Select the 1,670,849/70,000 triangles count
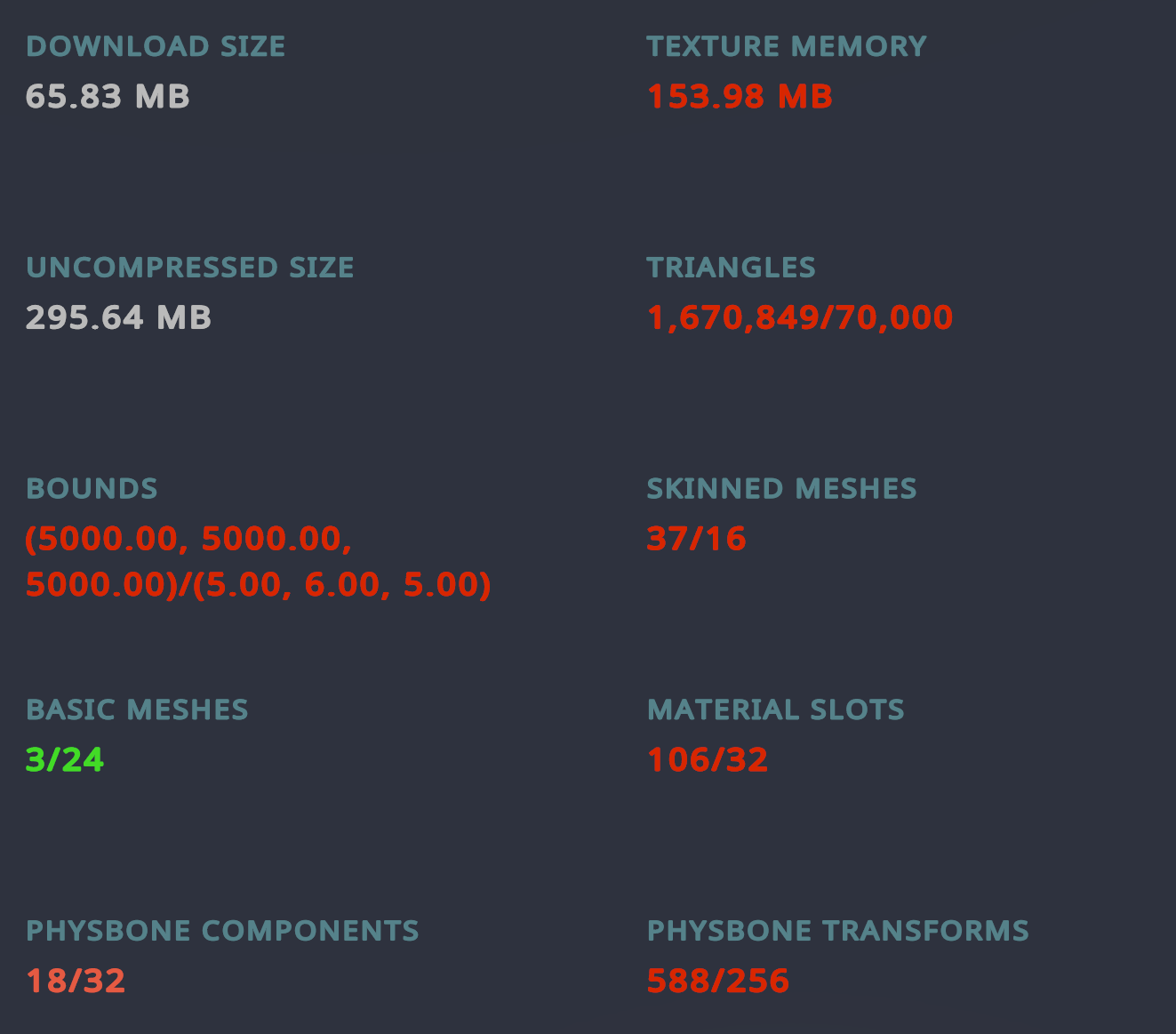Image resolution: width=1176 pixels, height=1034 pixels. [x=799, y=317]
